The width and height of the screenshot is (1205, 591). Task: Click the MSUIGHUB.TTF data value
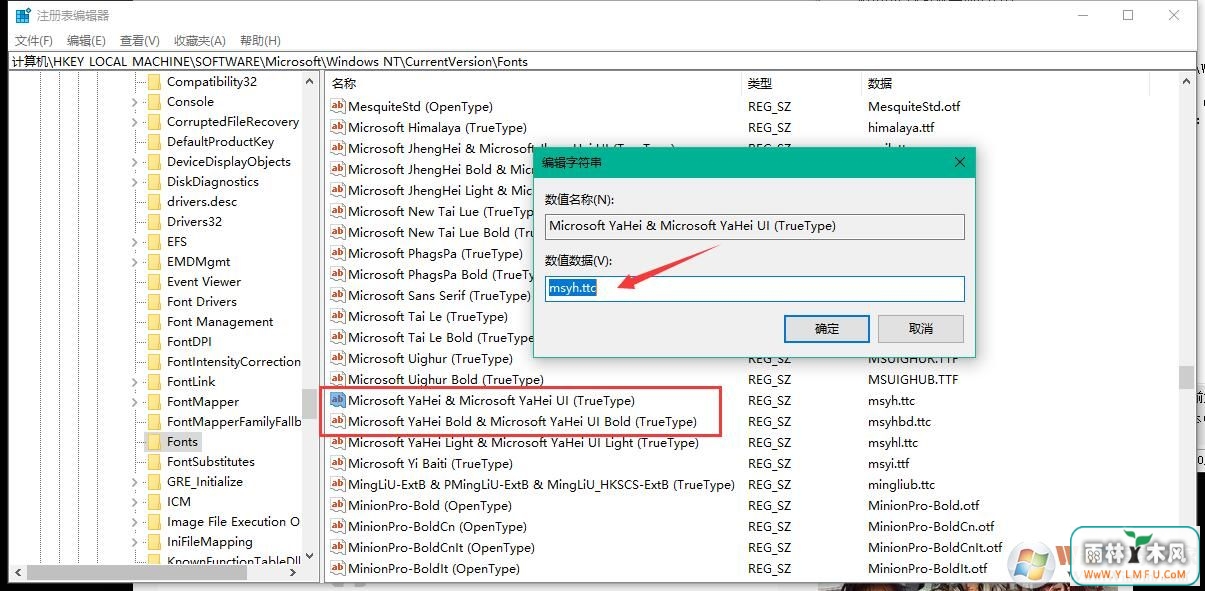(913, 380)
